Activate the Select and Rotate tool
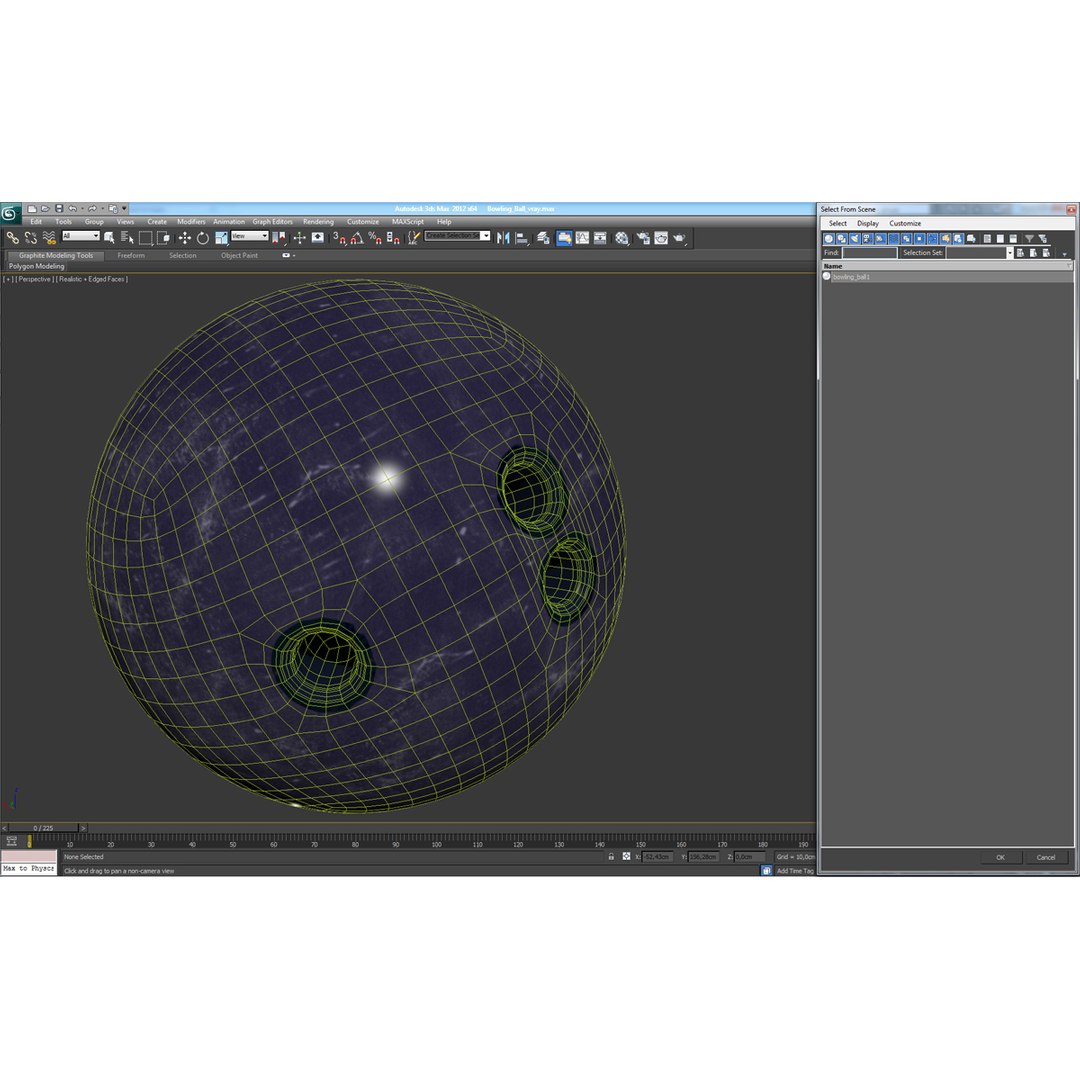Viewport: 1080px width, 1080px height. click(x=202, y=238)
